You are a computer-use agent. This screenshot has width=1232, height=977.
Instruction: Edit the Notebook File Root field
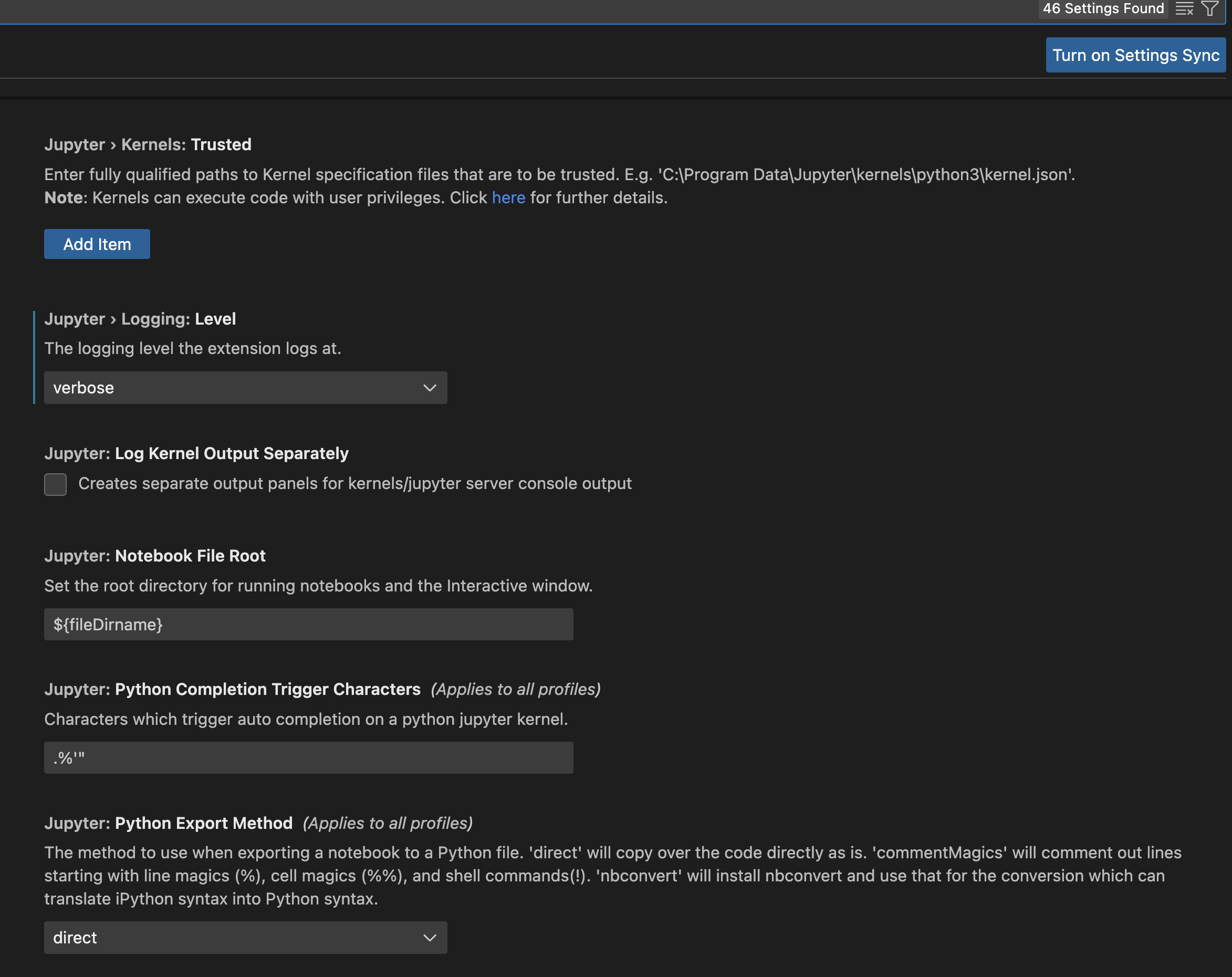point(309,624)
